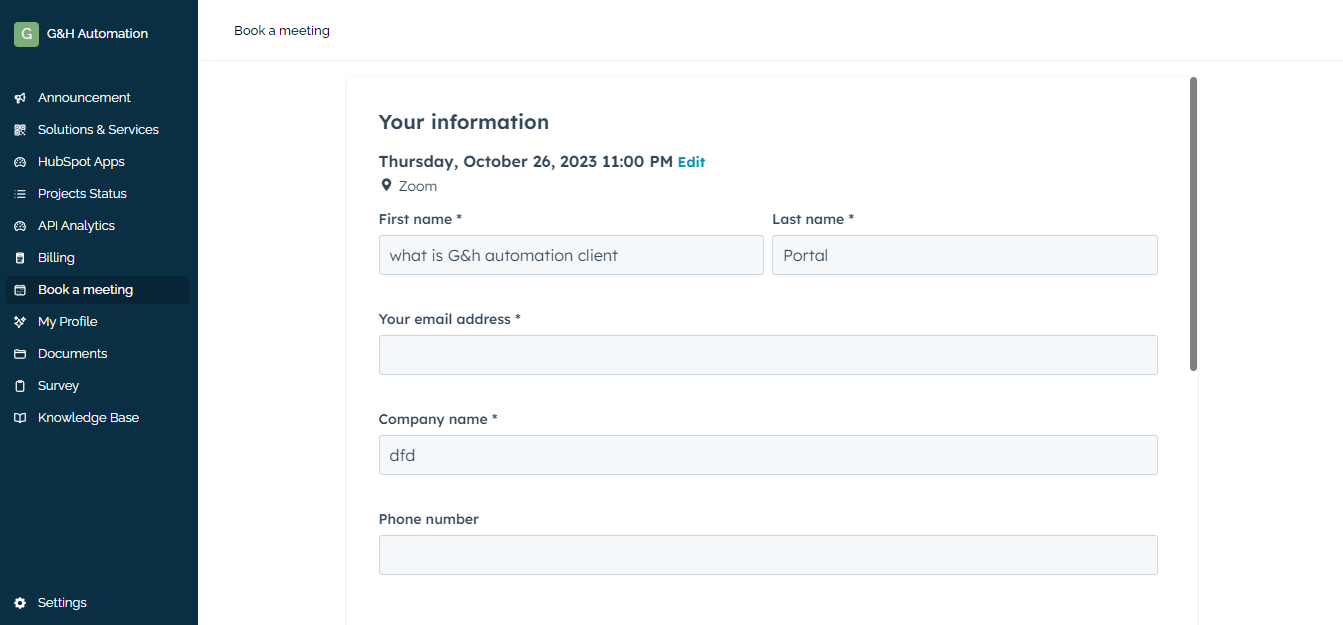Click into the First name field
The height and width of the screenshot is (625, 1343).
point(570,255)
